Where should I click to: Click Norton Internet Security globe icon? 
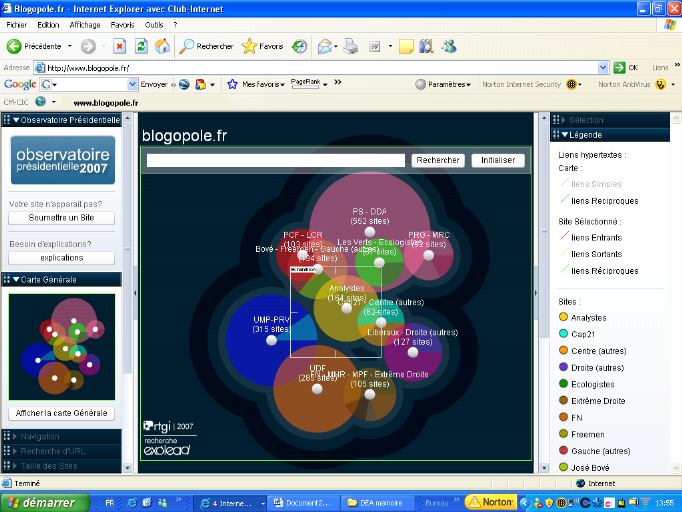(572, 84)
